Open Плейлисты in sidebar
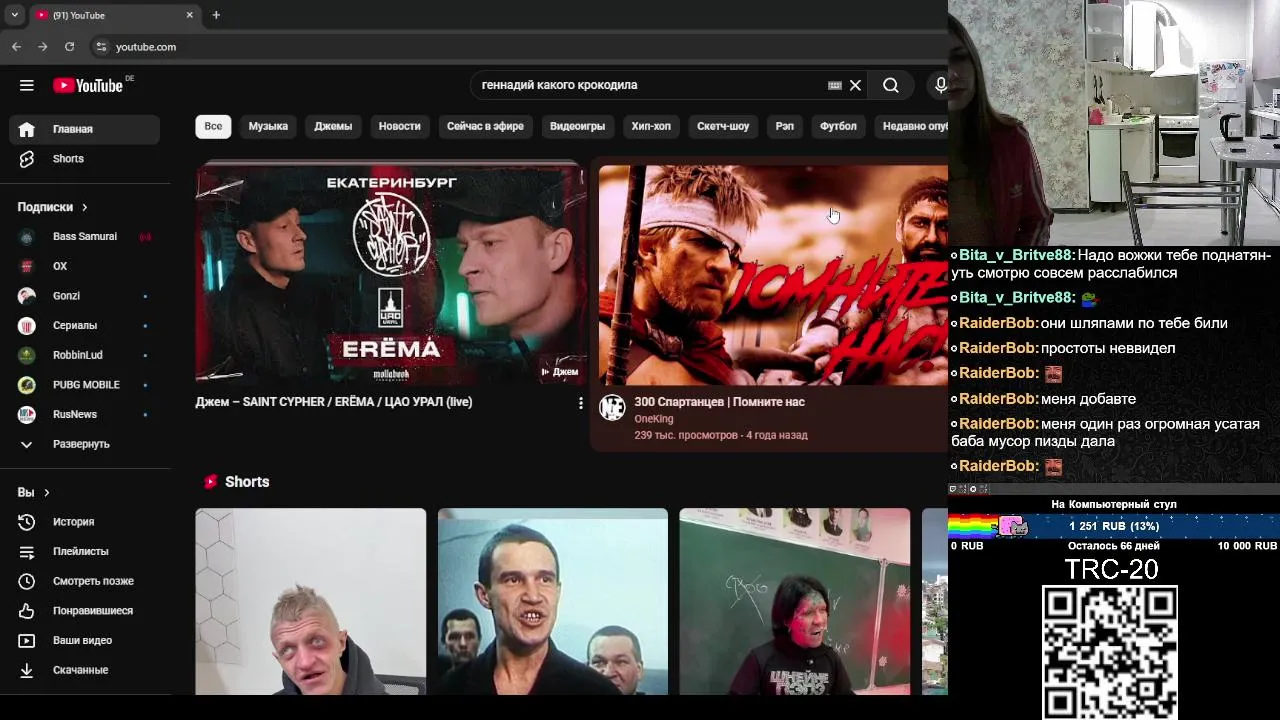The image size is (1280, 720). (x=85, y=551)
